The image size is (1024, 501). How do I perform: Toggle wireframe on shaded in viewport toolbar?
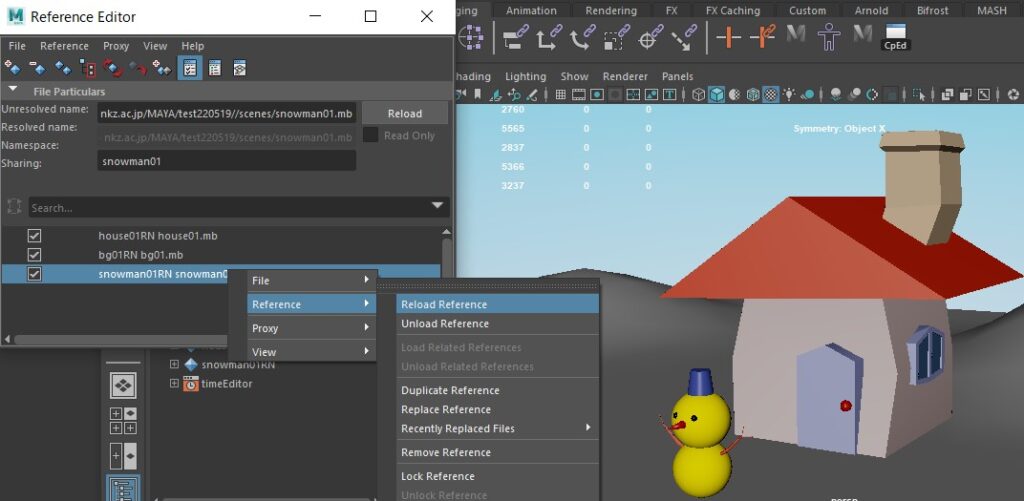(x=753, y=95)
